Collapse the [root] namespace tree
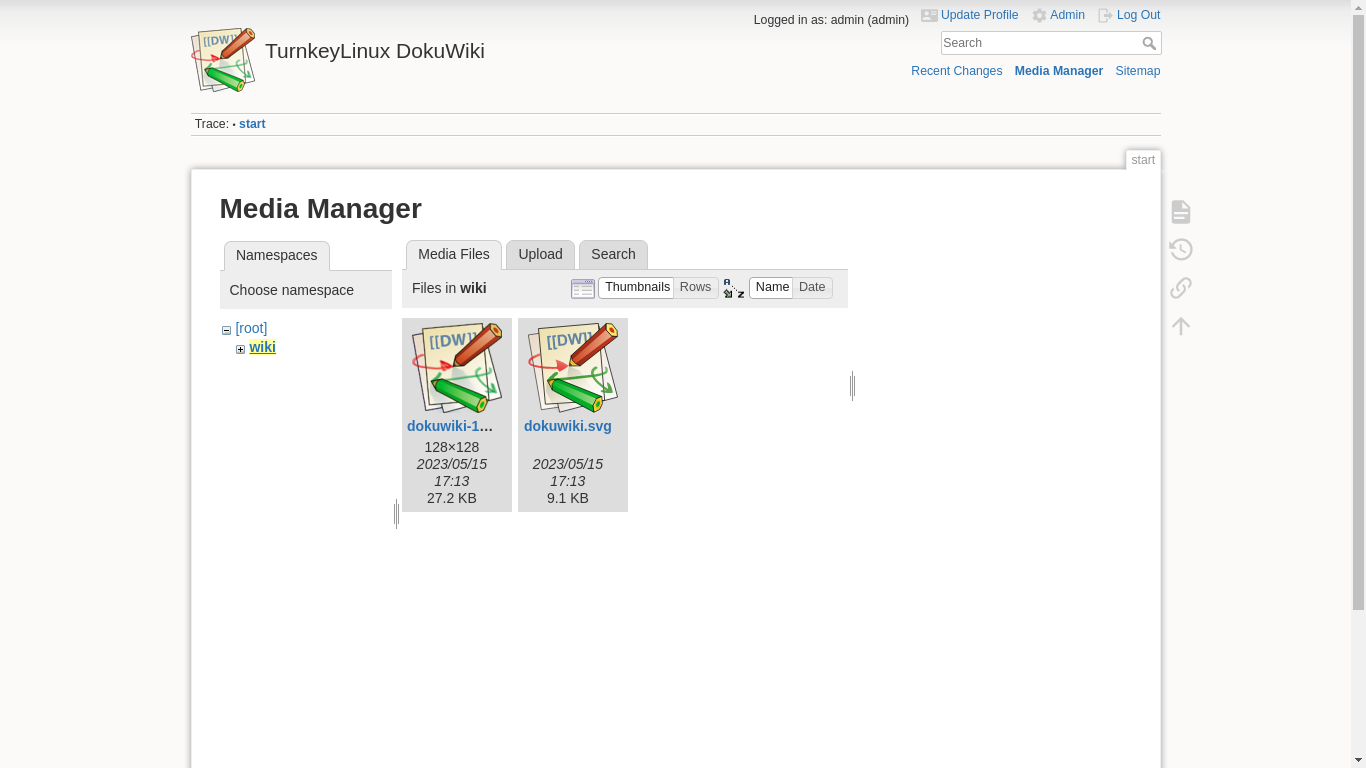This screenshot has width=1366, height=768. point(226,330)
